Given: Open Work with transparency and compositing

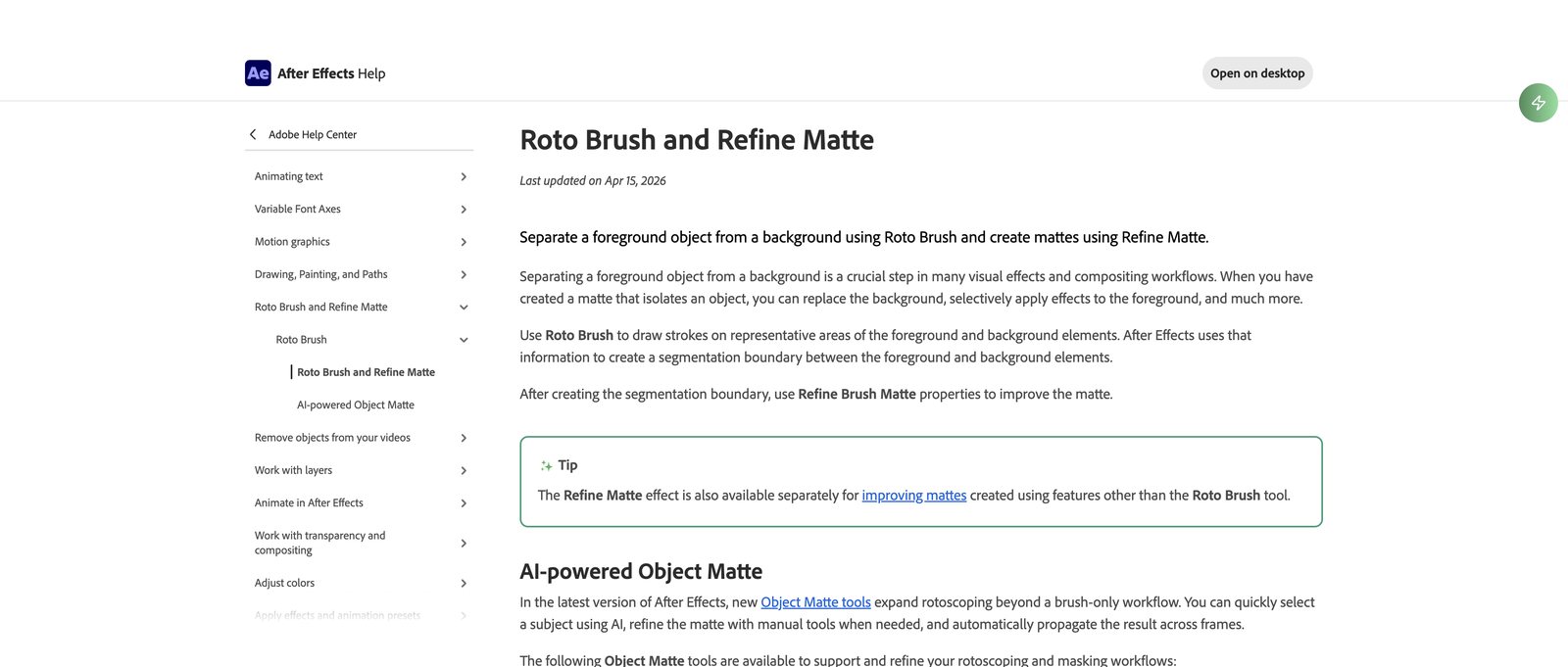Looking at the screenshot, I should click(x=319, y=543).
